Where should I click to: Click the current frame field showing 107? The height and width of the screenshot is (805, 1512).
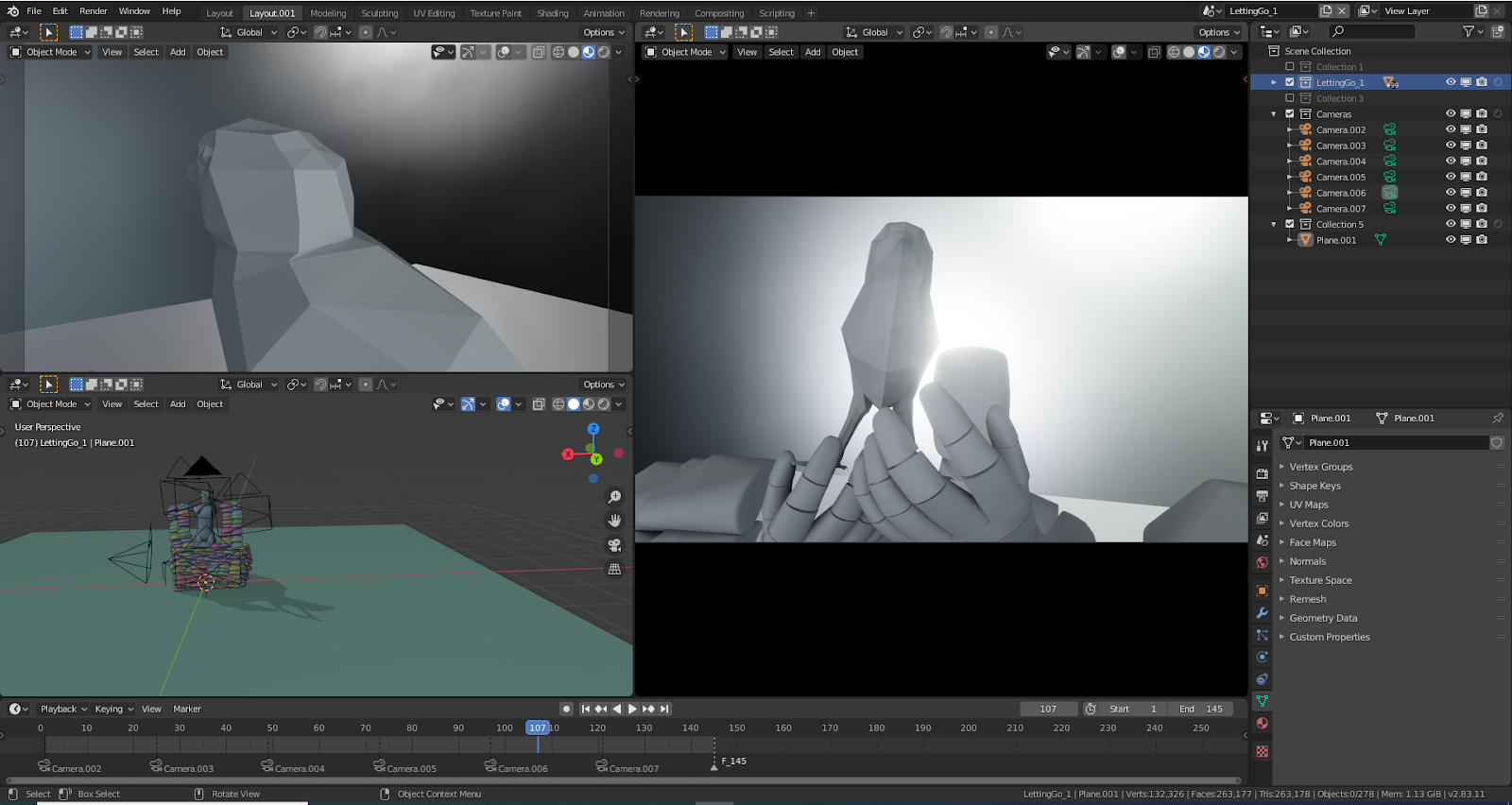(x=1049, y=709)
